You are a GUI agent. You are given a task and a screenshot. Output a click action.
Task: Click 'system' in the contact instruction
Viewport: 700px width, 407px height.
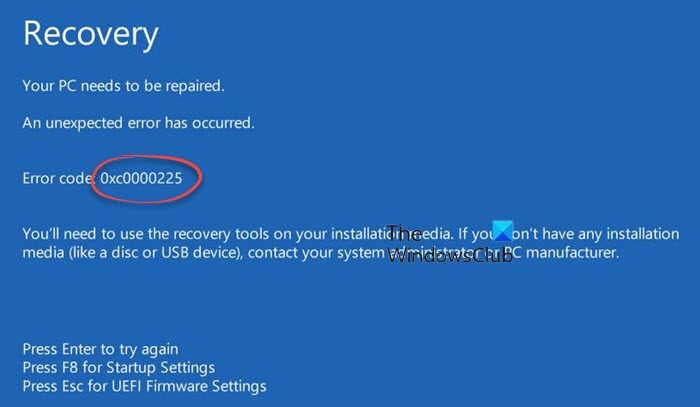click(x=360, y=253)
